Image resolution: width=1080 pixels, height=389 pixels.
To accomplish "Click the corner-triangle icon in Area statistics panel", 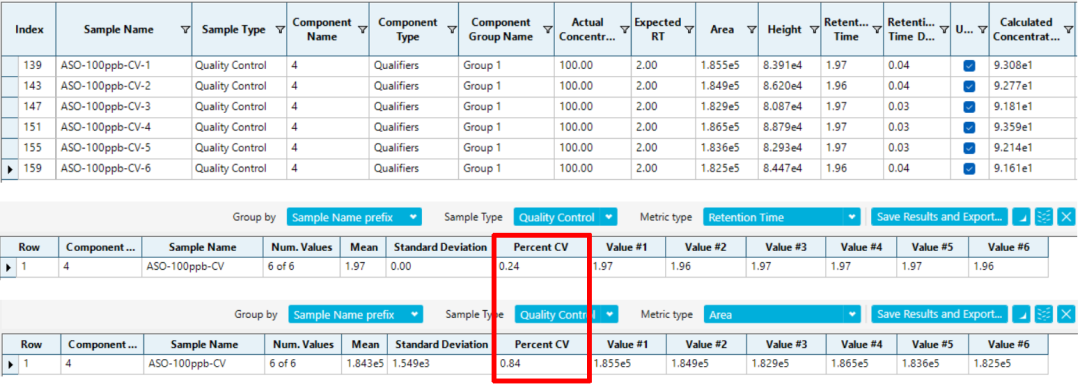I will click(x=1021, y=314).
